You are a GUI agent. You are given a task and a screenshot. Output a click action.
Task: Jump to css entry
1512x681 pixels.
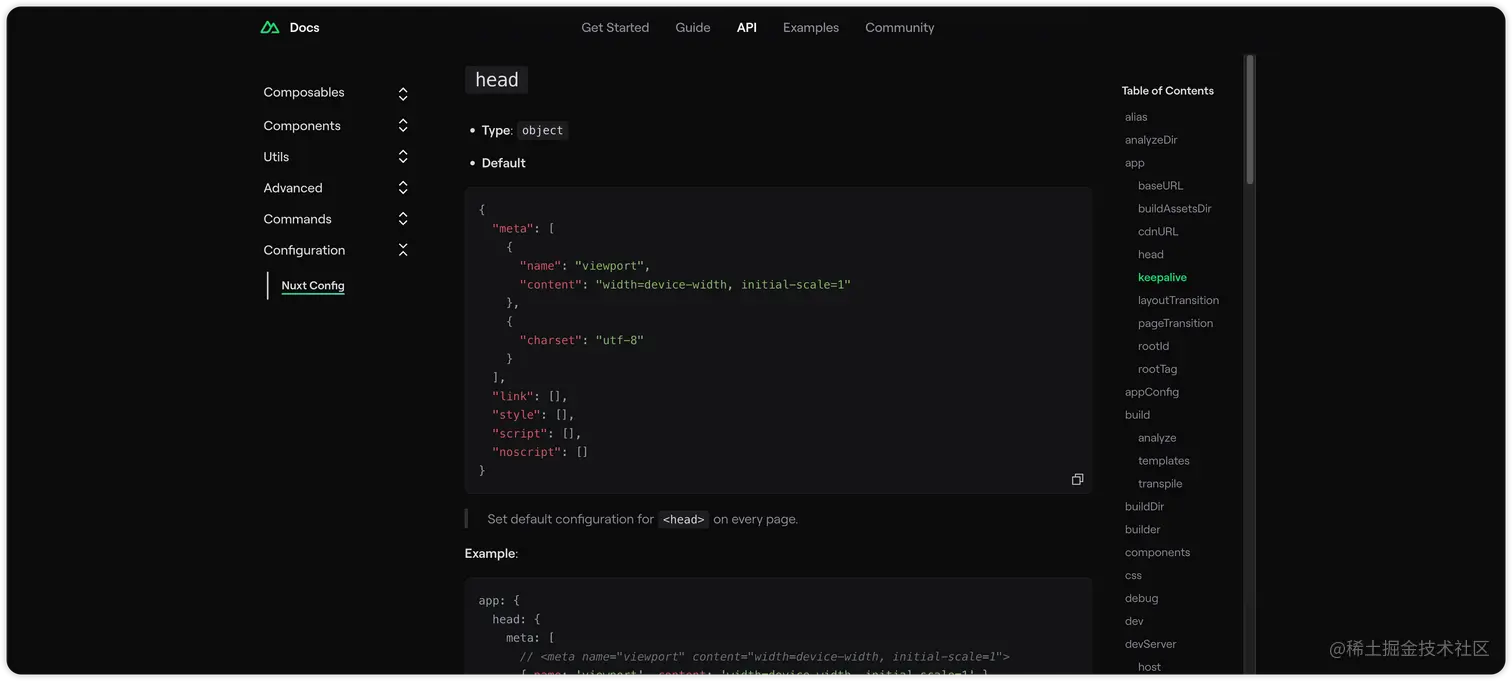[1133, 576]
